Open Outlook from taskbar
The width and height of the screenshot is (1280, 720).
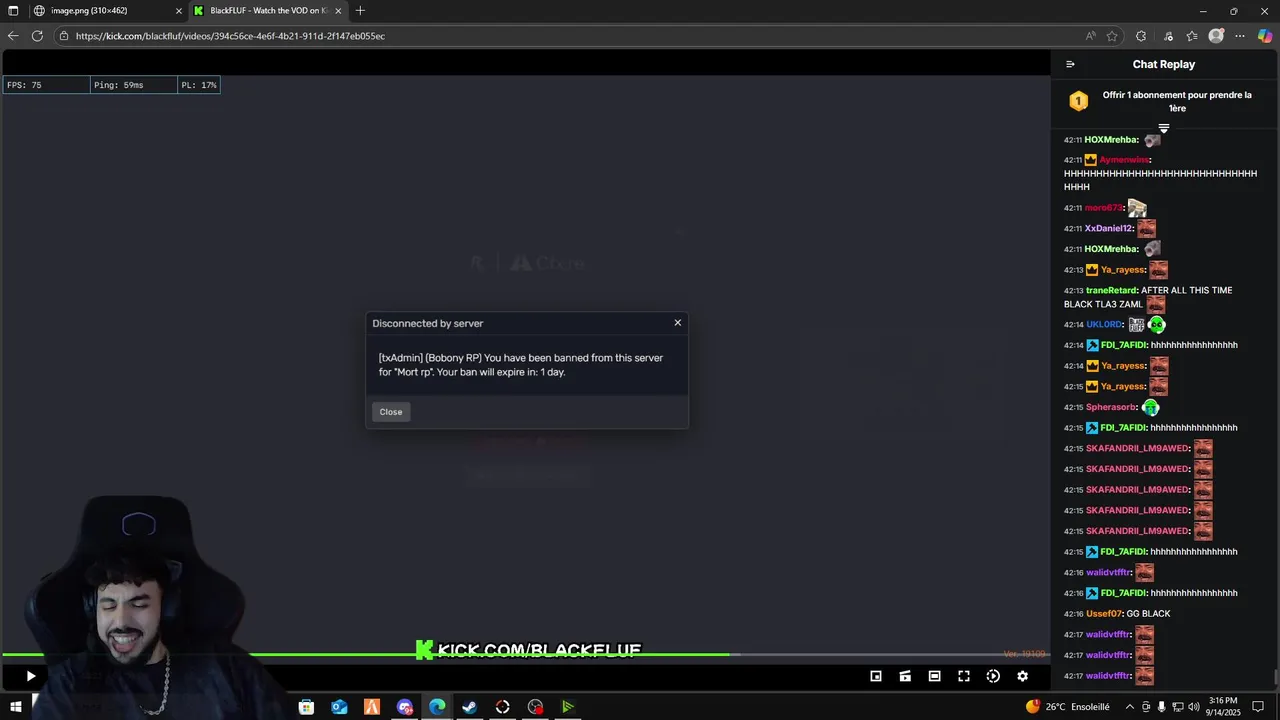click(339, 707)
